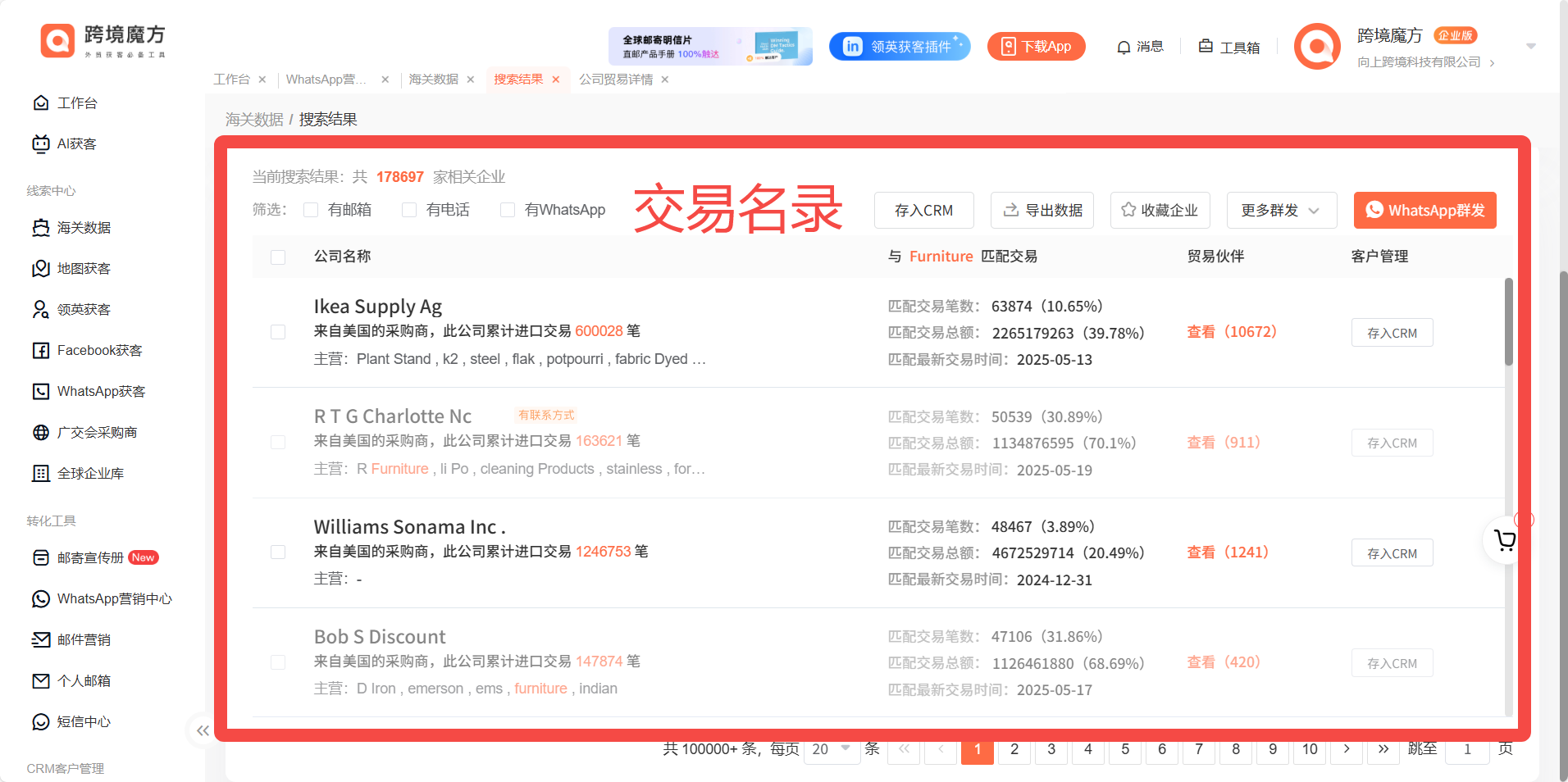
Task: Click 海关数据 breadcrumb link
Action: pos(254,120)
